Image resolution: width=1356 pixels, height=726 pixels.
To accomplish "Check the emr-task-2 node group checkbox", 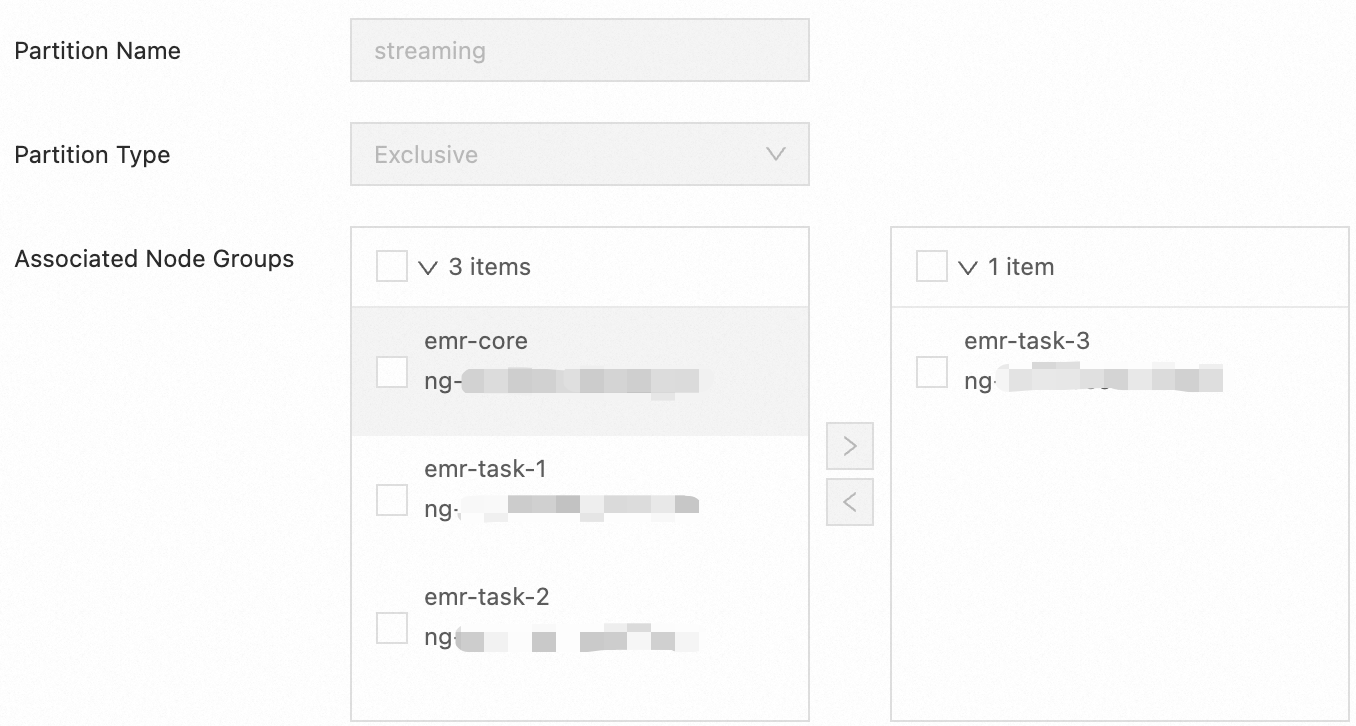I will click(392, 628).
